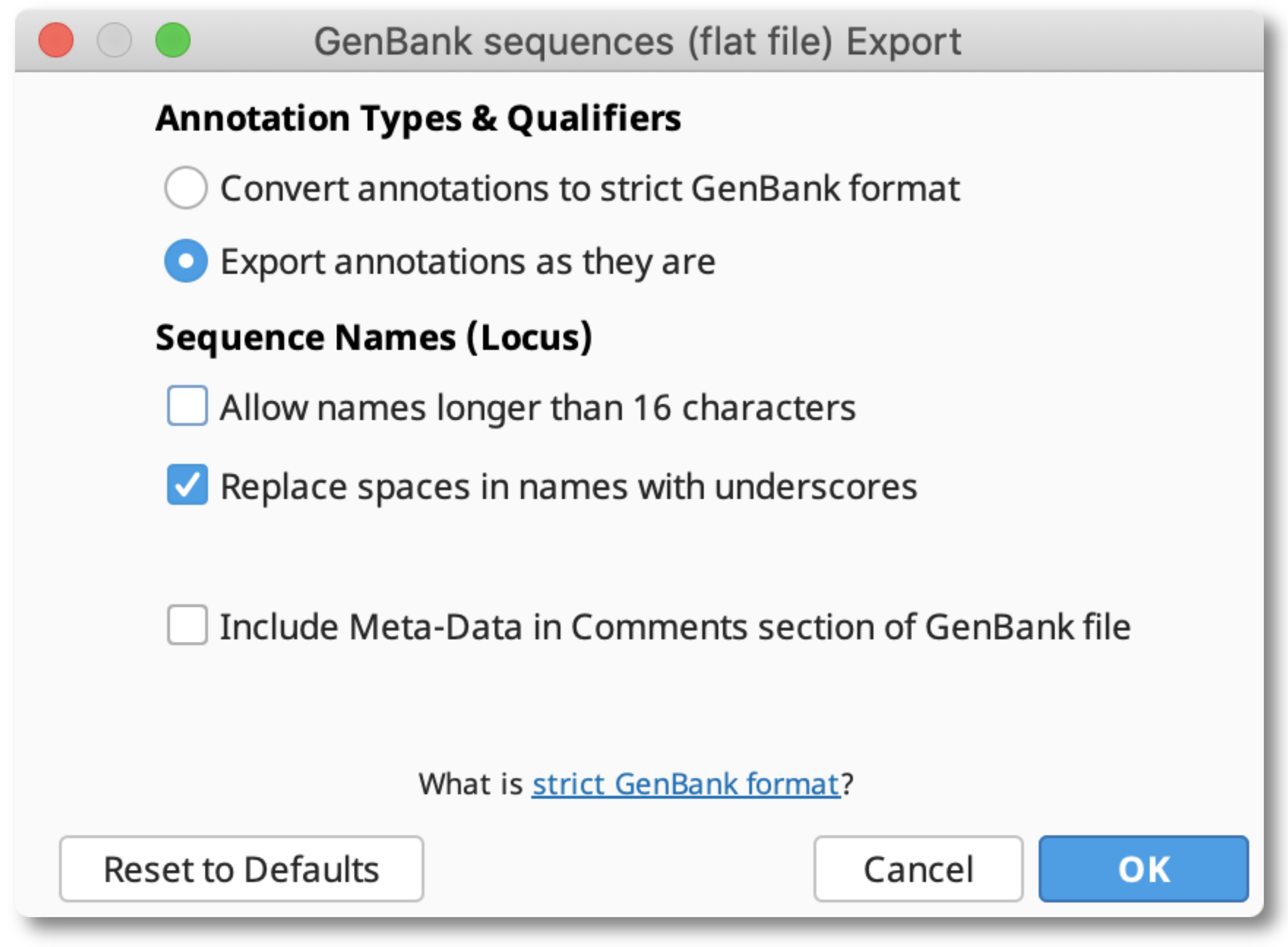Click the 'Include Meta-Data in Comments section' label
This screenshot has width=1288, height=947.
(x=675, y=627)
